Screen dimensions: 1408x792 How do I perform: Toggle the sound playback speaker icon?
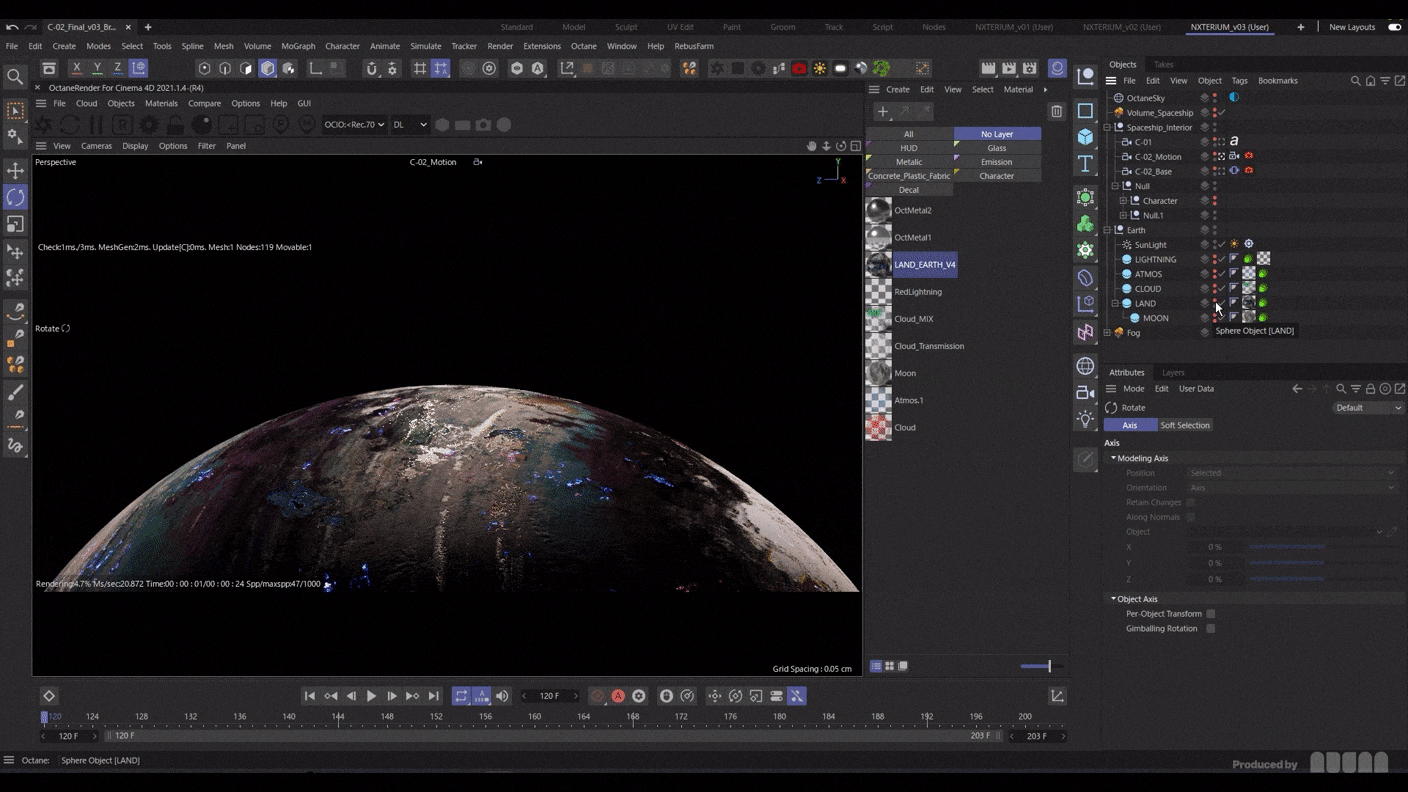[x=502, y=696]
